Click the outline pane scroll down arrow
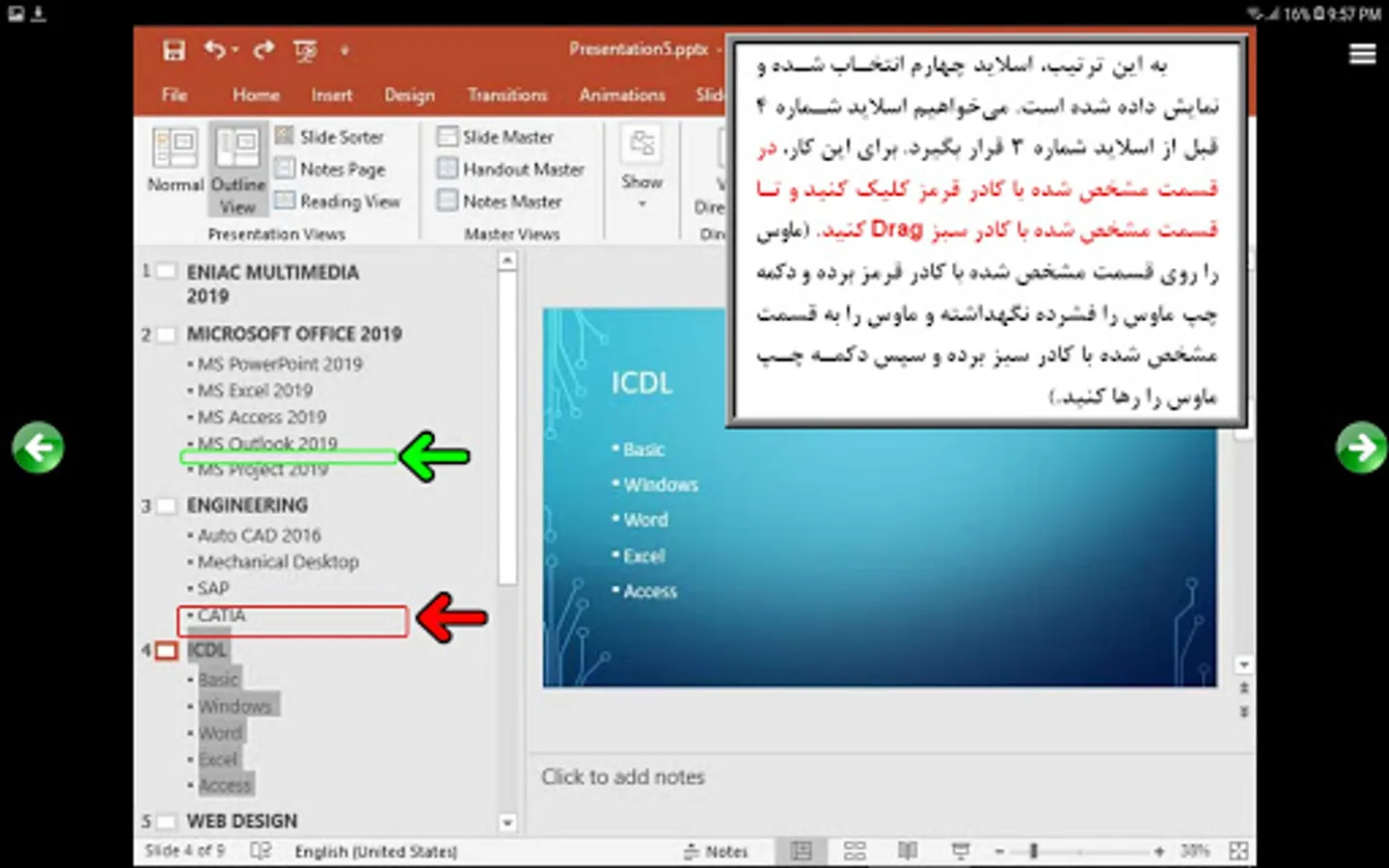The height and width of the screenshot is (868, 1389). pyautogui.click(x=507, y=823)
